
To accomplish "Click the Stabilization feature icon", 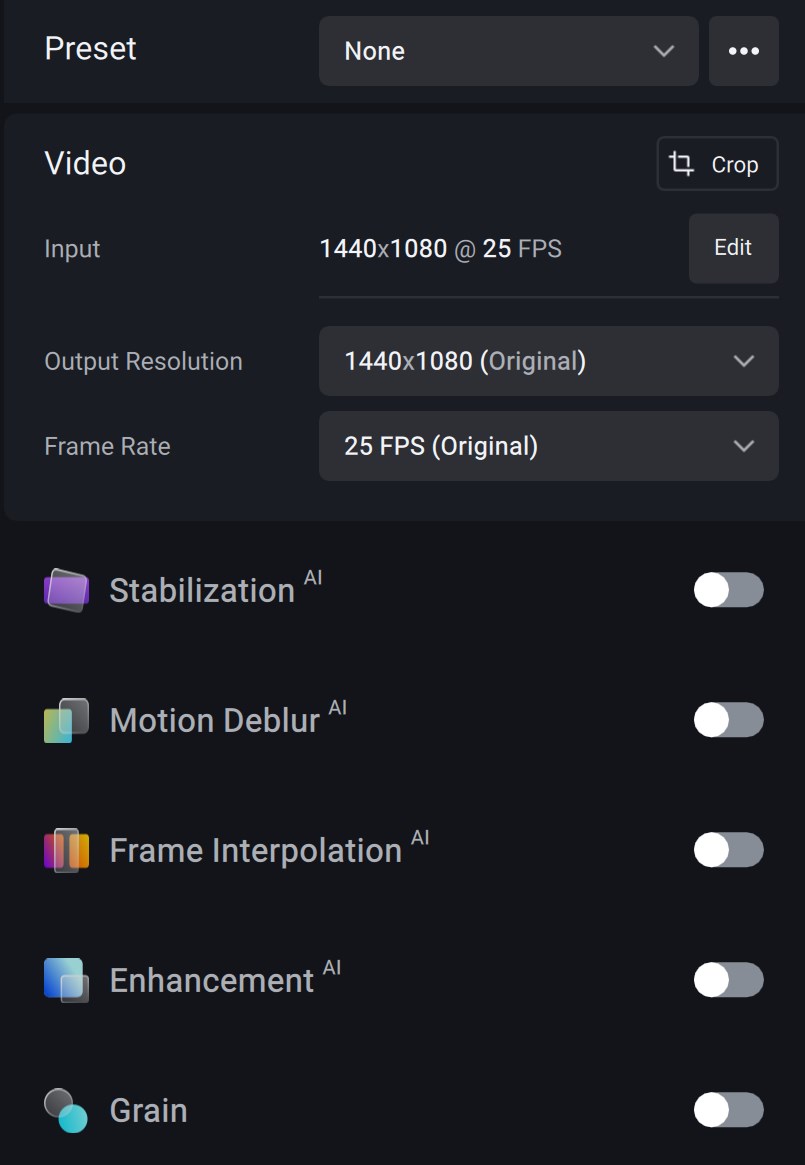I will click(66, 590).
